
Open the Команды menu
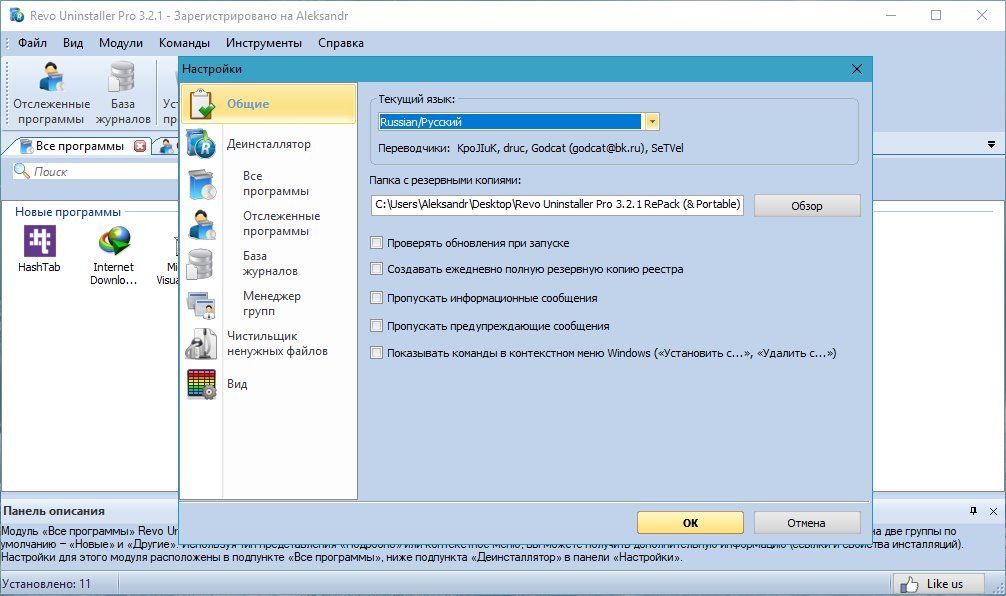pos(184,43)
